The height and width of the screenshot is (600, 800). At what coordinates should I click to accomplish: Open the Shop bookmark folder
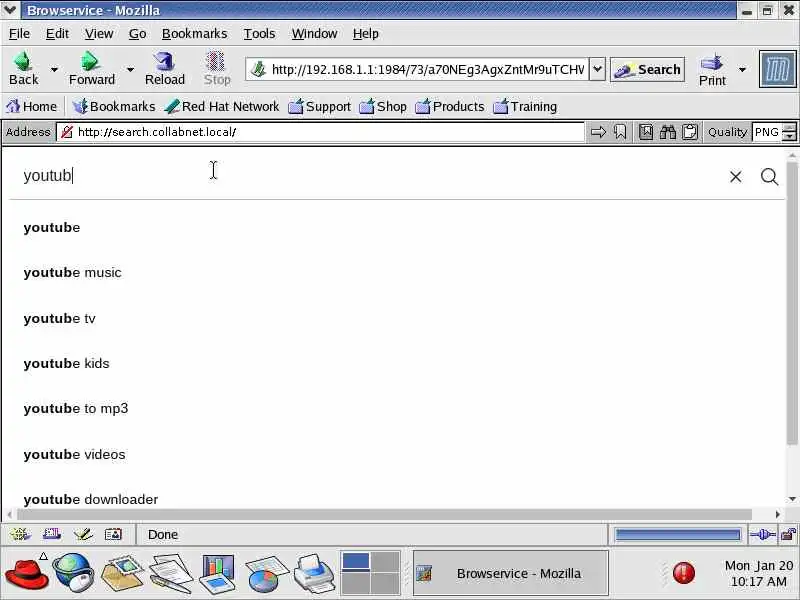click(x=383, y=106)
